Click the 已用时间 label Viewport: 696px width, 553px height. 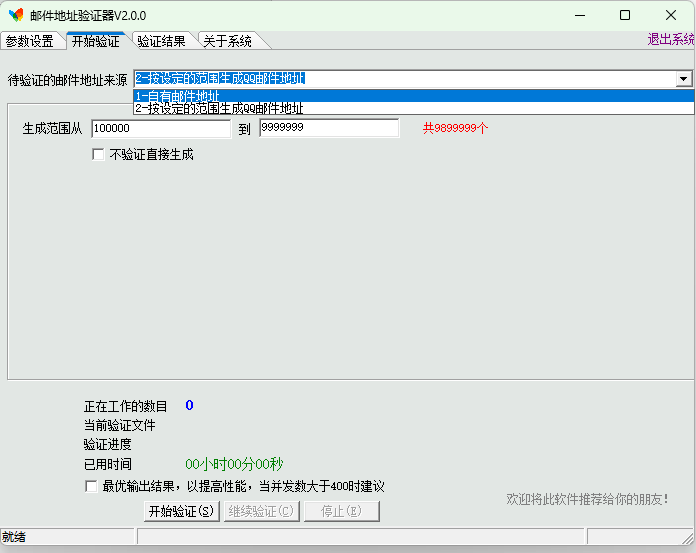pos(107,465)
